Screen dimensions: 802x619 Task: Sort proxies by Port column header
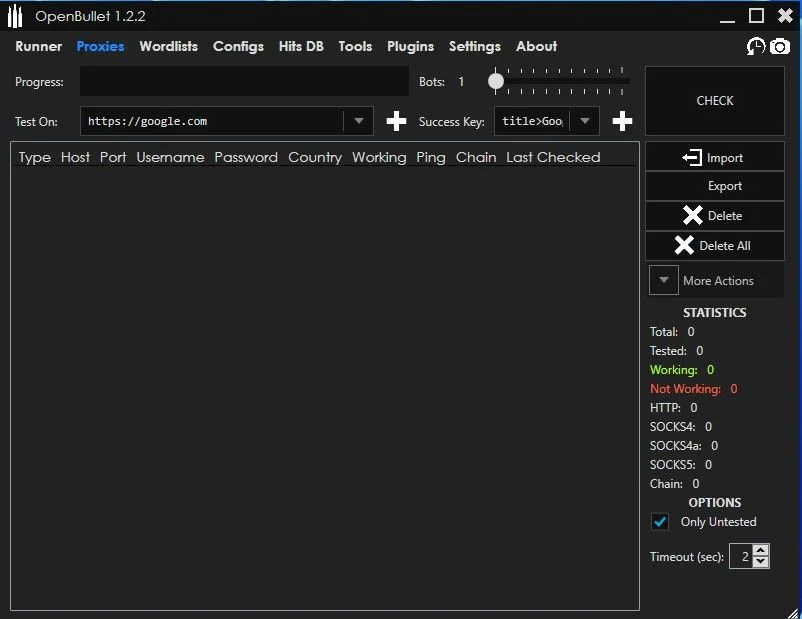(x=113, y=158)
